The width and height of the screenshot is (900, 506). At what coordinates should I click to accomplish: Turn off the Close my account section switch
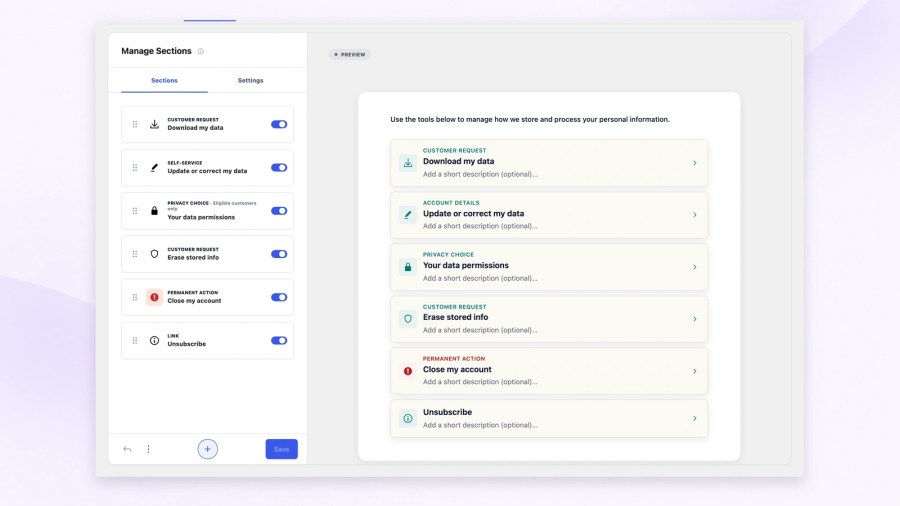click(x=279, y=297)
